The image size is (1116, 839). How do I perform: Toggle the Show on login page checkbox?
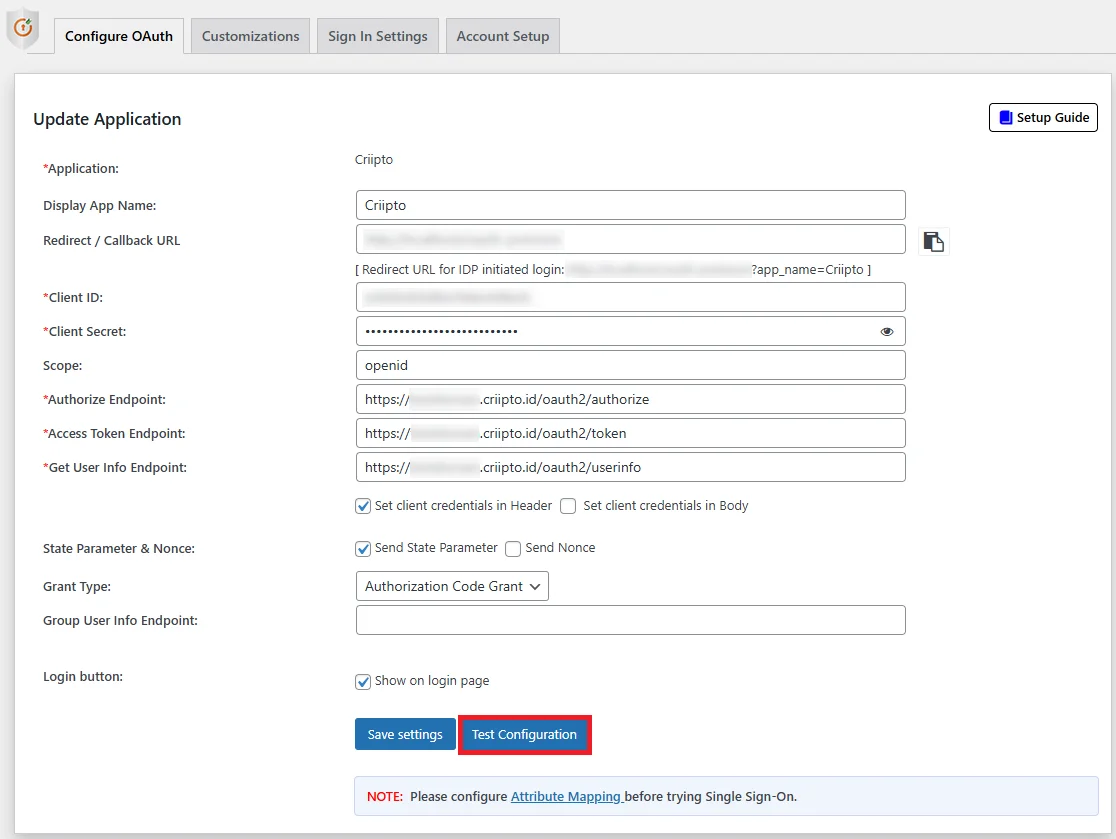tap(363, 682)
